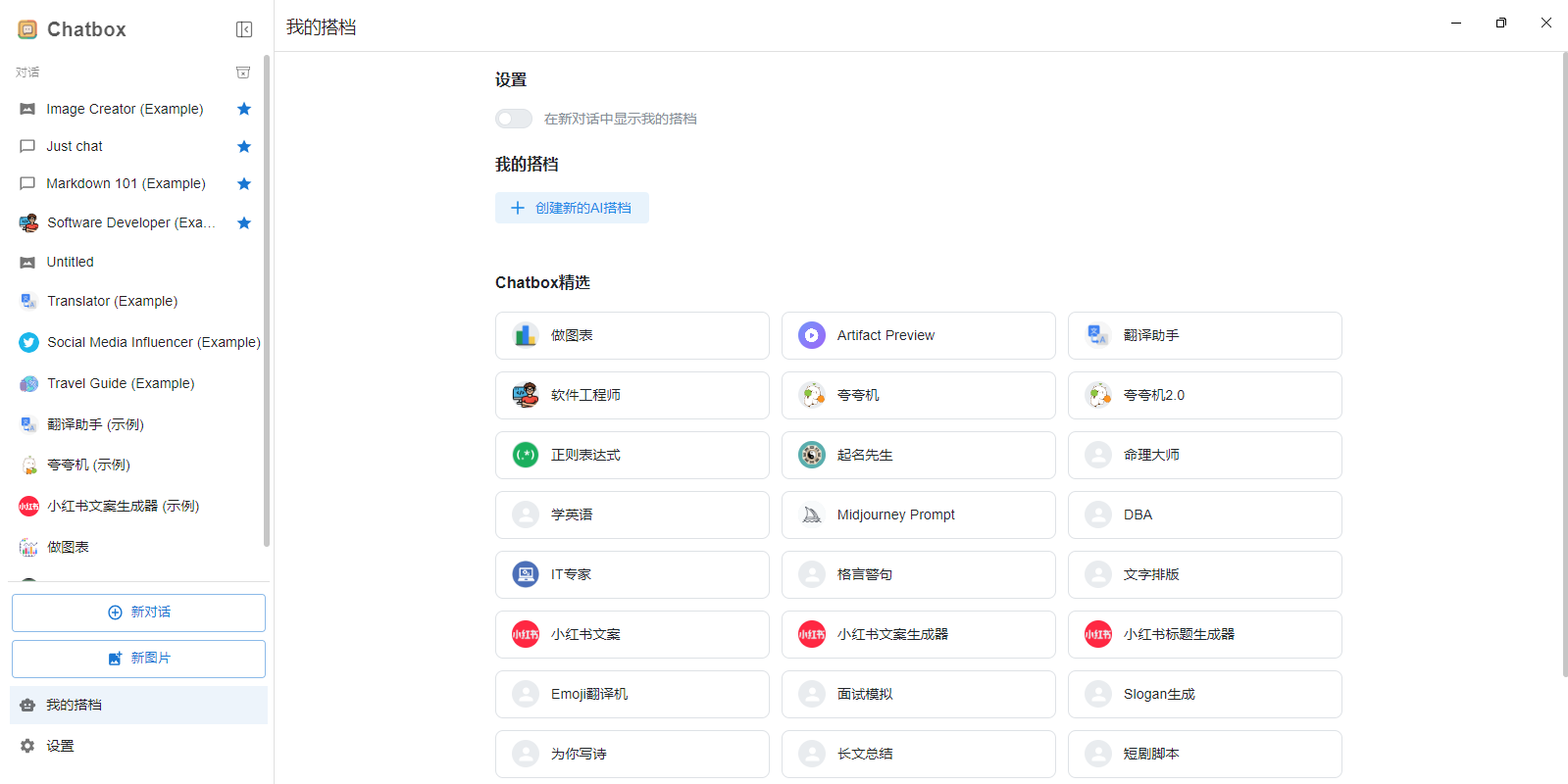Choose the 翻译助手 partner card
The image size is (1568, 784).
(1204, 335)
